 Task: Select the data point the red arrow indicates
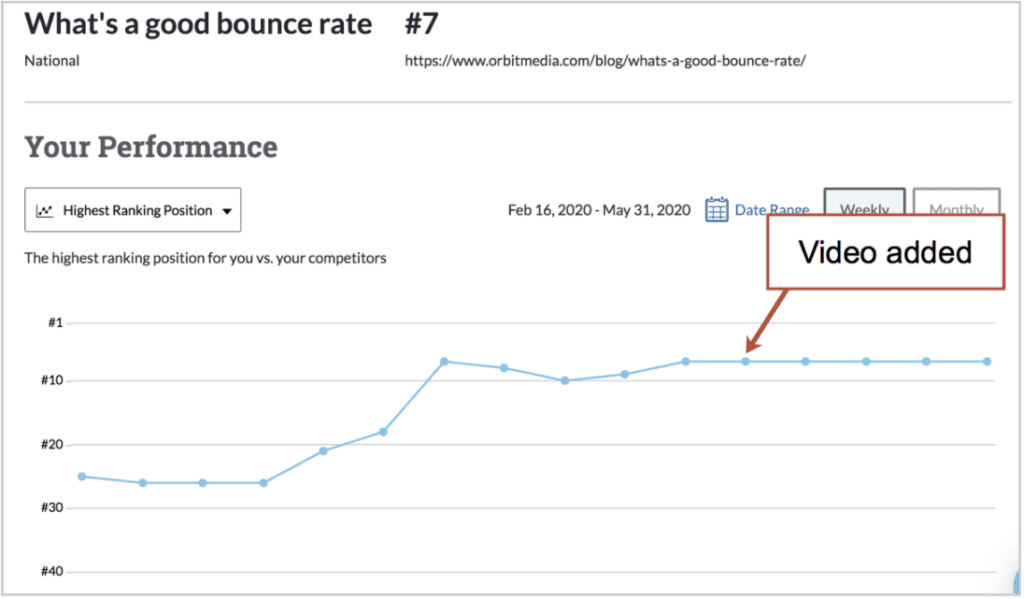[745, 361]
